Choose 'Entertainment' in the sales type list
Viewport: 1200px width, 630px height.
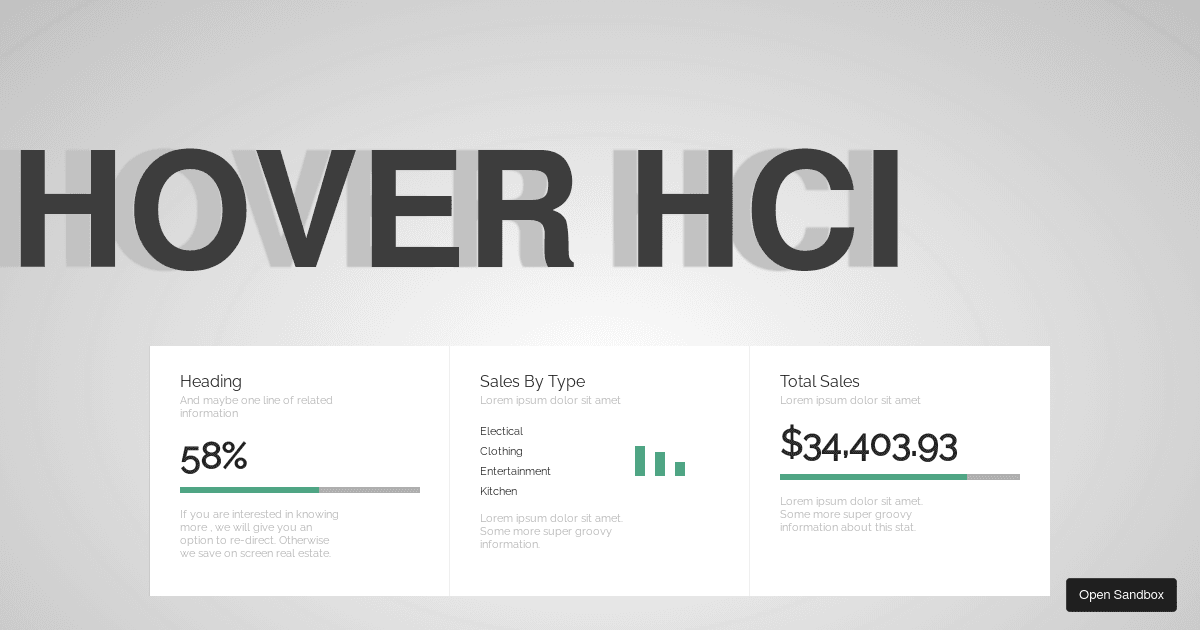(515, 471)
